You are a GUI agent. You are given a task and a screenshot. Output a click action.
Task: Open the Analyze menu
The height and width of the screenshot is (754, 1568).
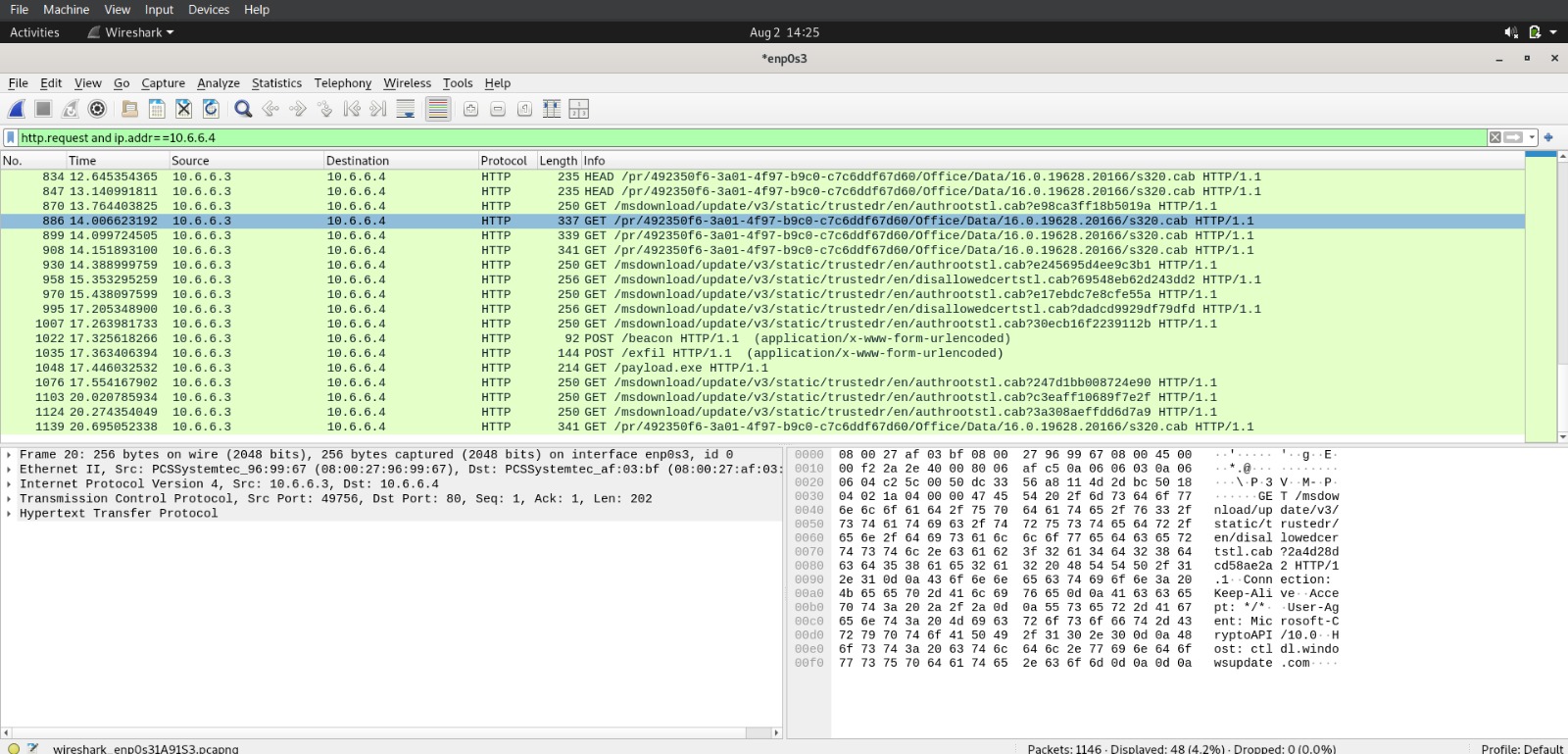tap(219, 83)
